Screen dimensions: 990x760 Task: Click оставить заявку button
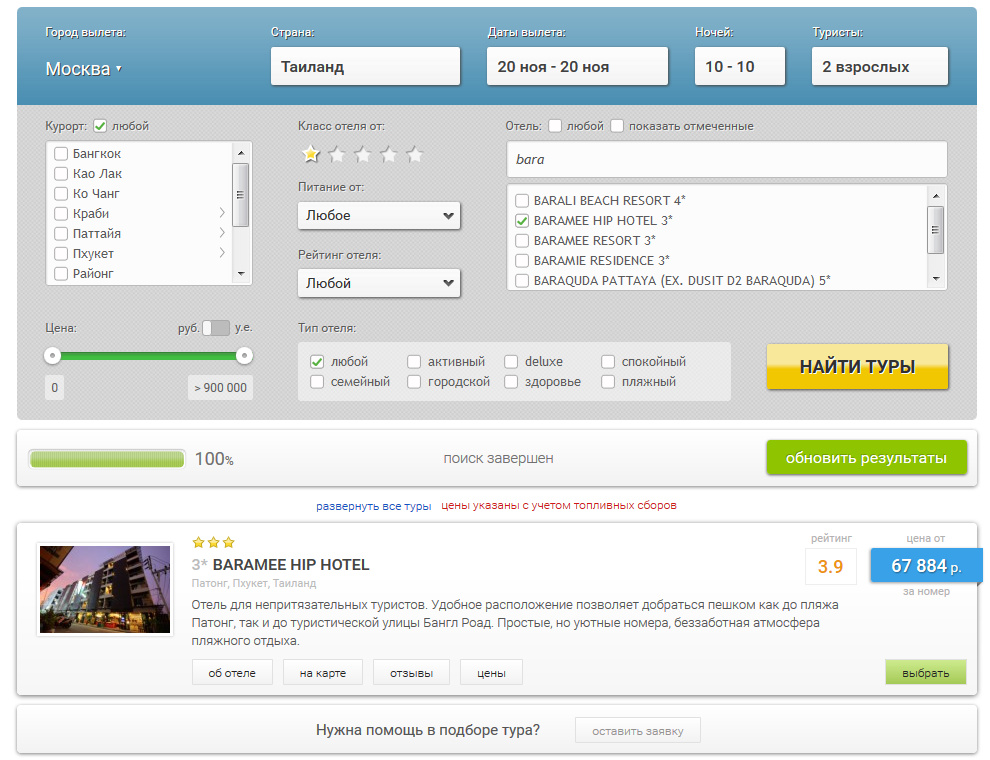click(638, 731)
